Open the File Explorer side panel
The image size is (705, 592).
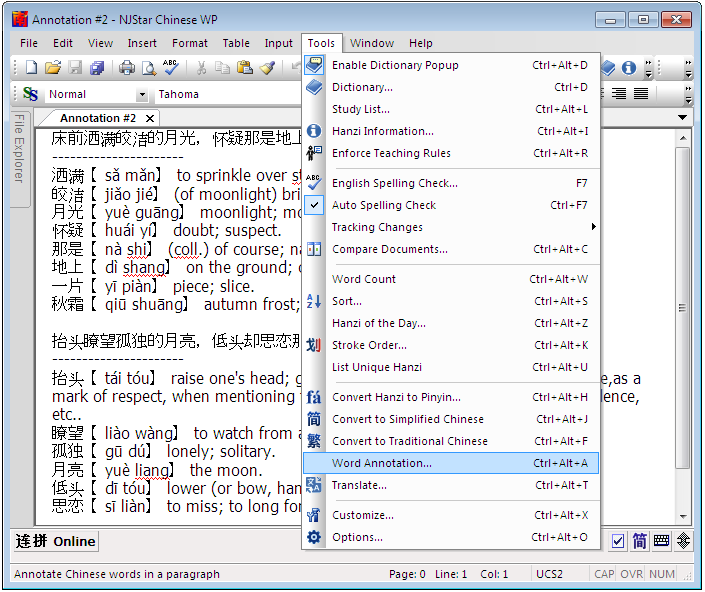click(x=19, y=148)
